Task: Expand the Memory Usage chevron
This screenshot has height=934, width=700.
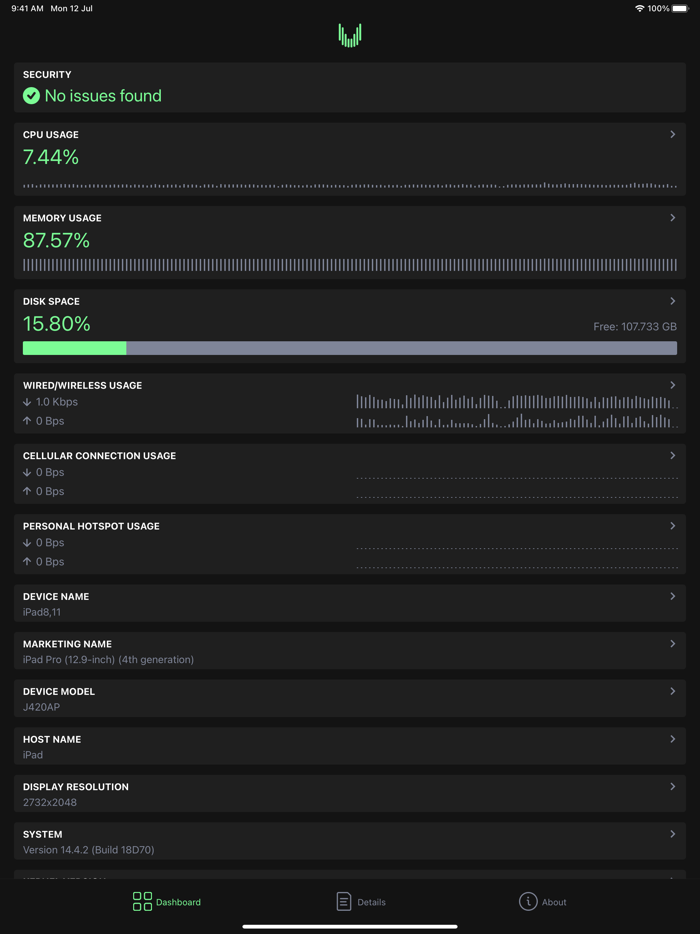Action: coord(673,218)
